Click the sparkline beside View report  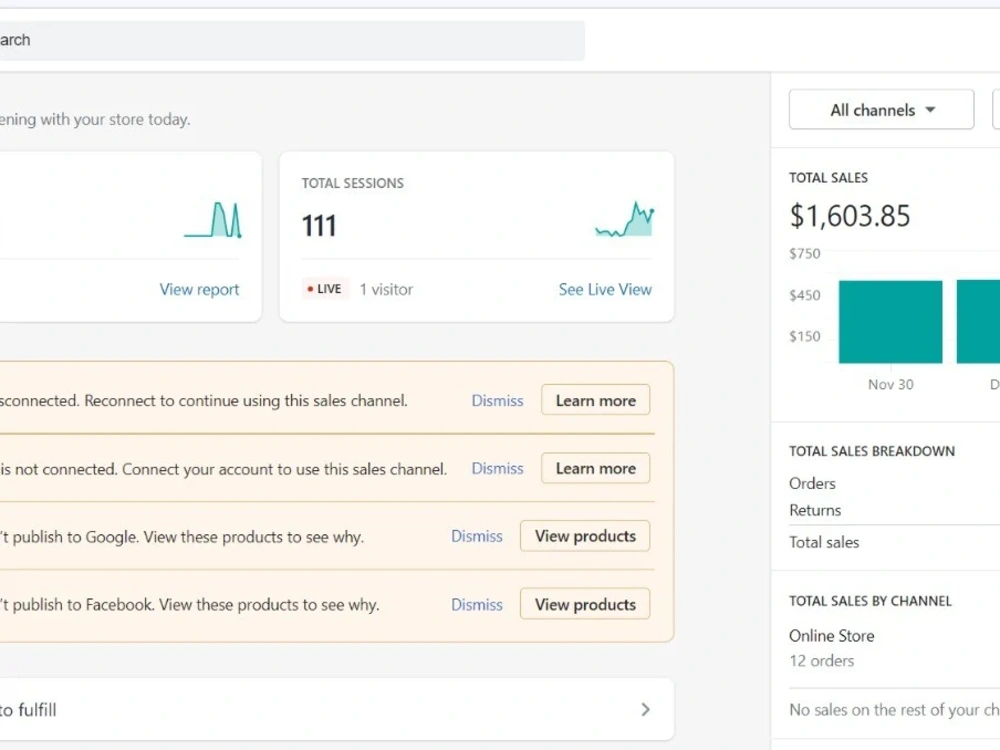point(213,219)
